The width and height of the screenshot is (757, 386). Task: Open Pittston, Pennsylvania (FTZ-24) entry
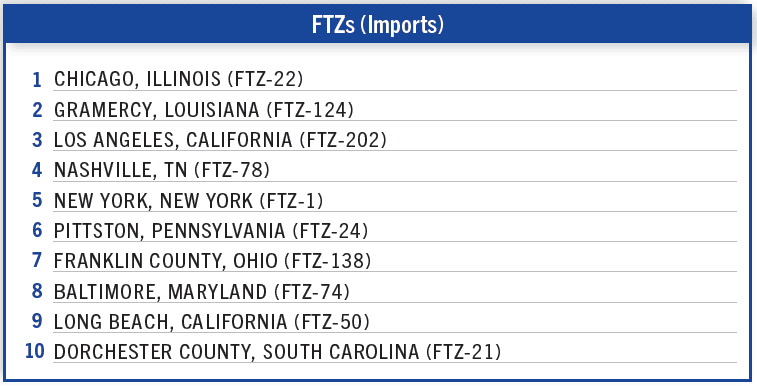click(211, 231)
